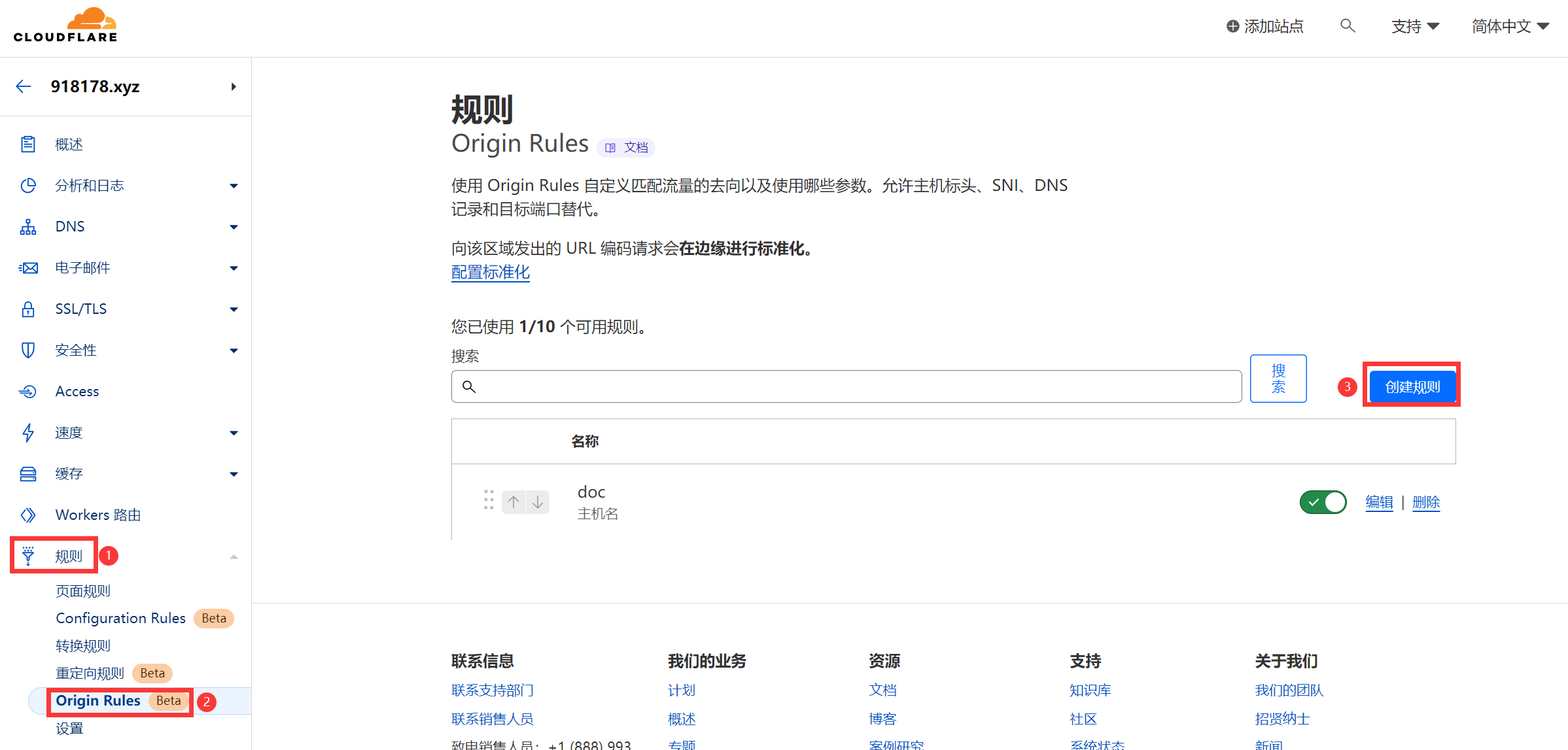The width and height of the screenshot is (1568, 750).
Task: Open 页面规则 submenu item
Action: (x=83, y=591)
